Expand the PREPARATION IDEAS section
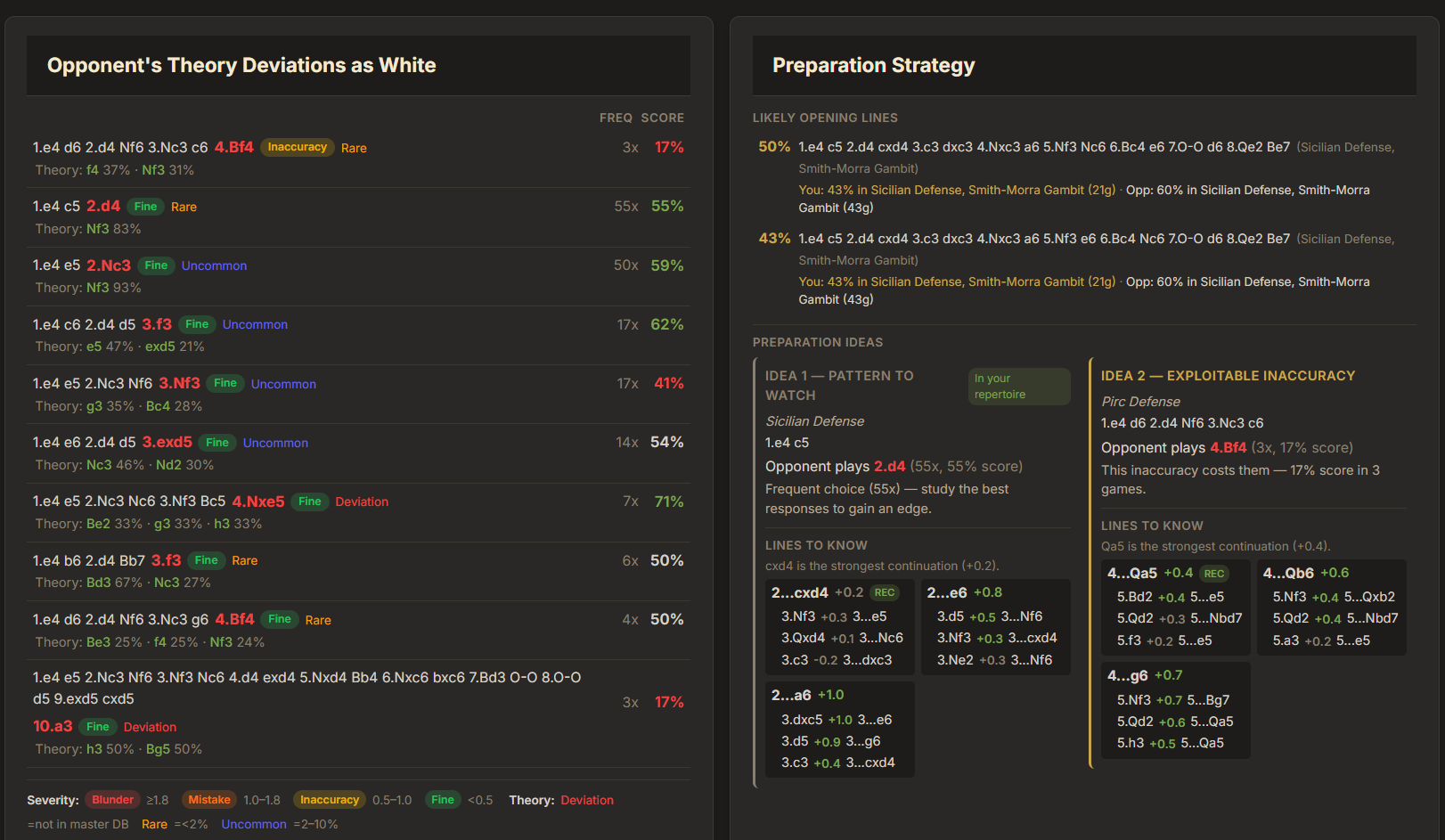The height and width of the screenshot is (840, 1445). [x=818, y=342]
